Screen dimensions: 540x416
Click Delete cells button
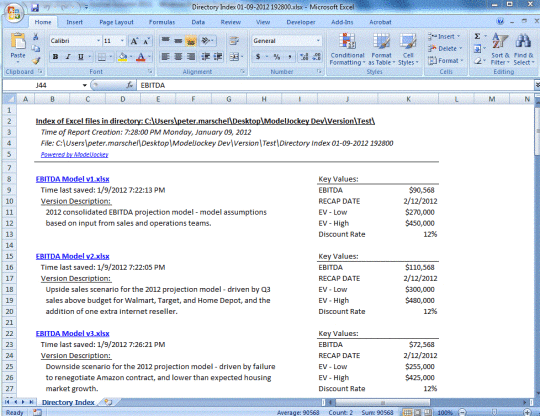(445, 49)
